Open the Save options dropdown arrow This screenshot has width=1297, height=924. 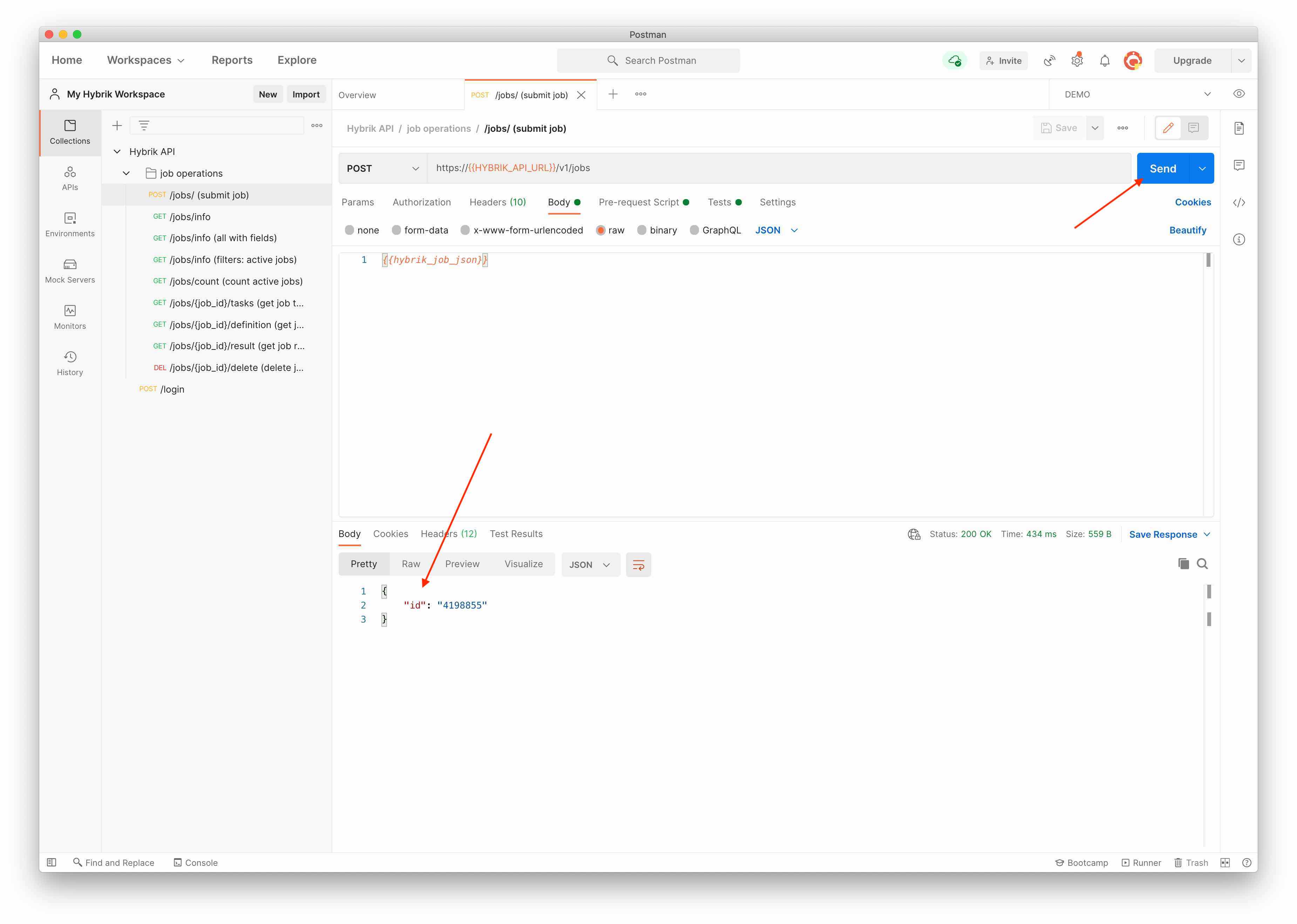point(1095,128)
